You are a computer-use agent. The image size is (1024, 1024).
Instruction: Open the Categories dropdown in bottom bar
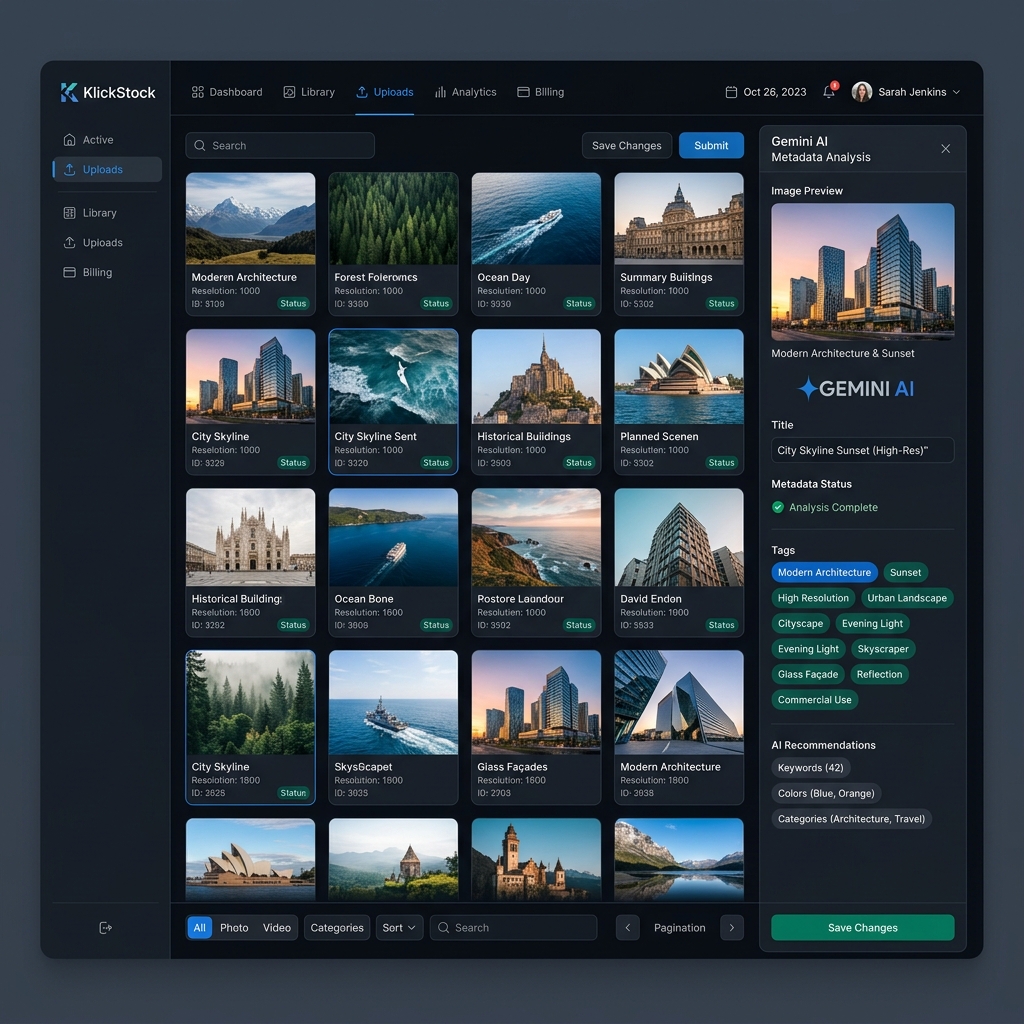point(337,928)
